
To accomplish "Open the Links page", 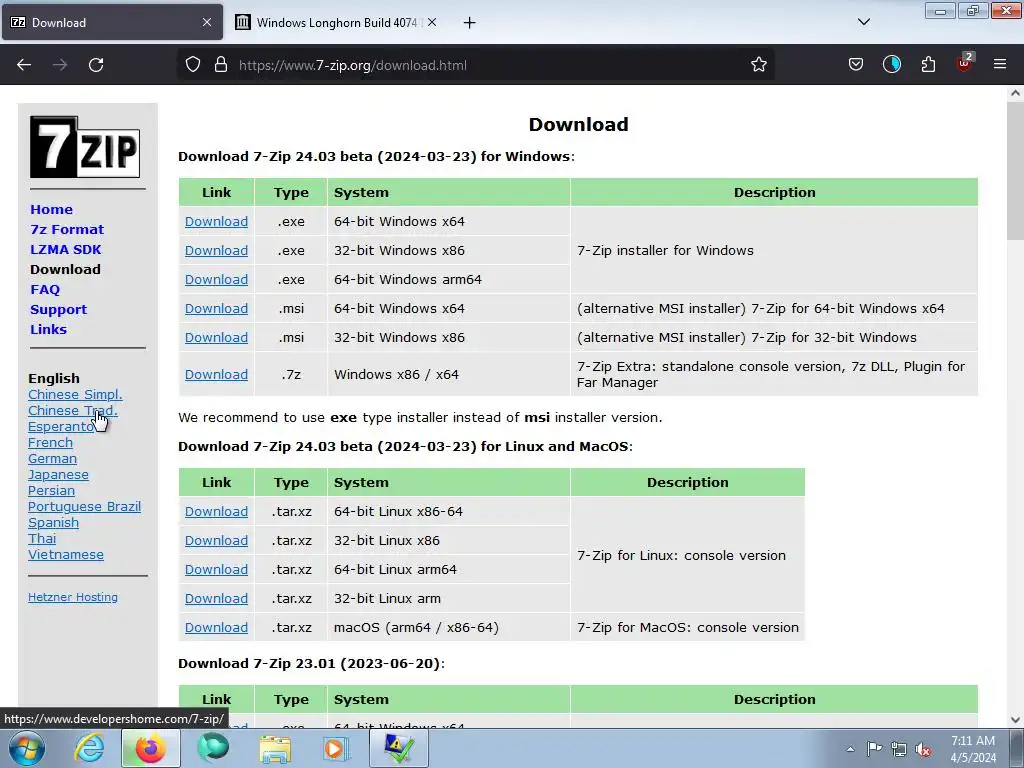I will coord(48,330).
